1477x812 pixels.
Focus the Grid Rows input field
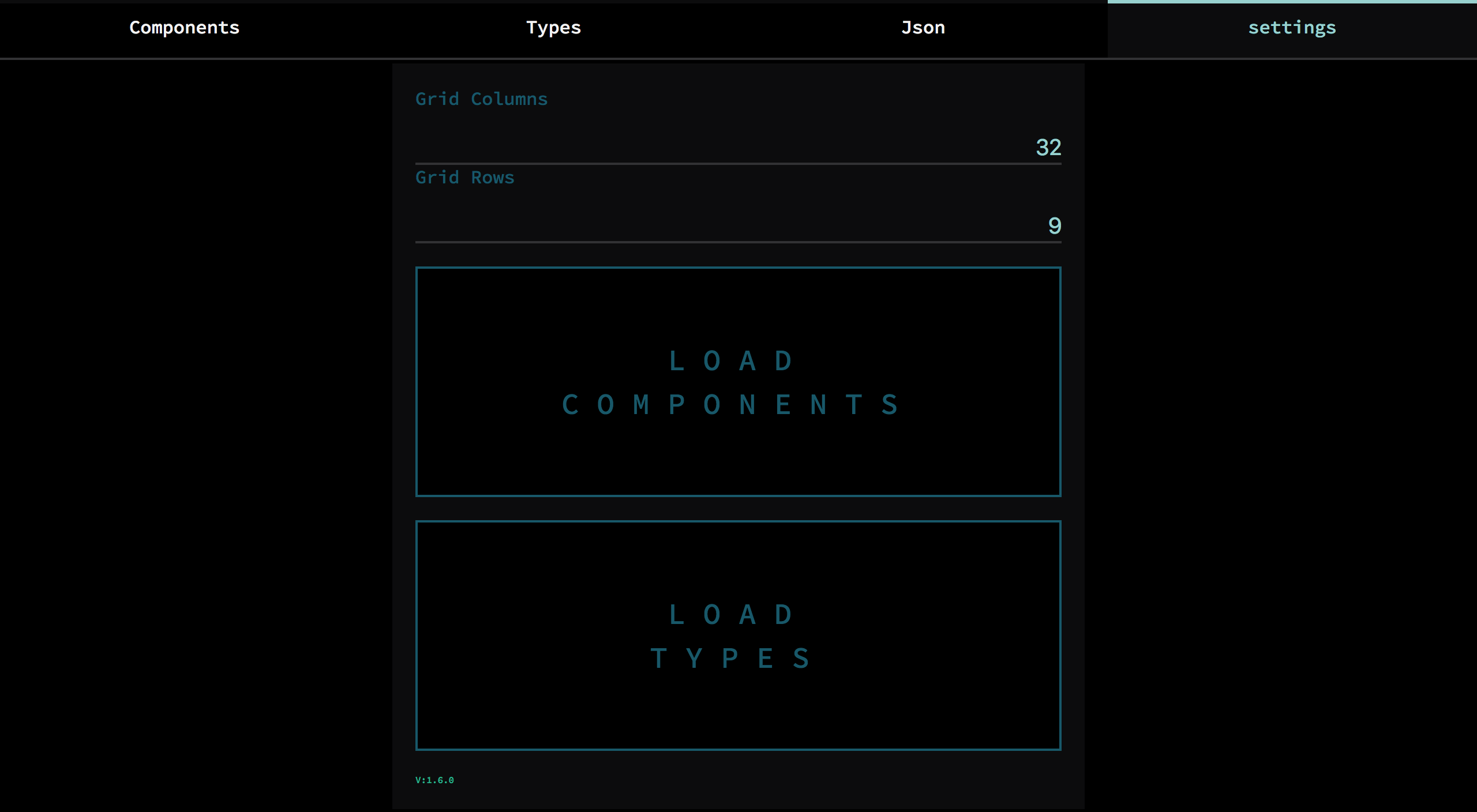[x=737, y=225]
